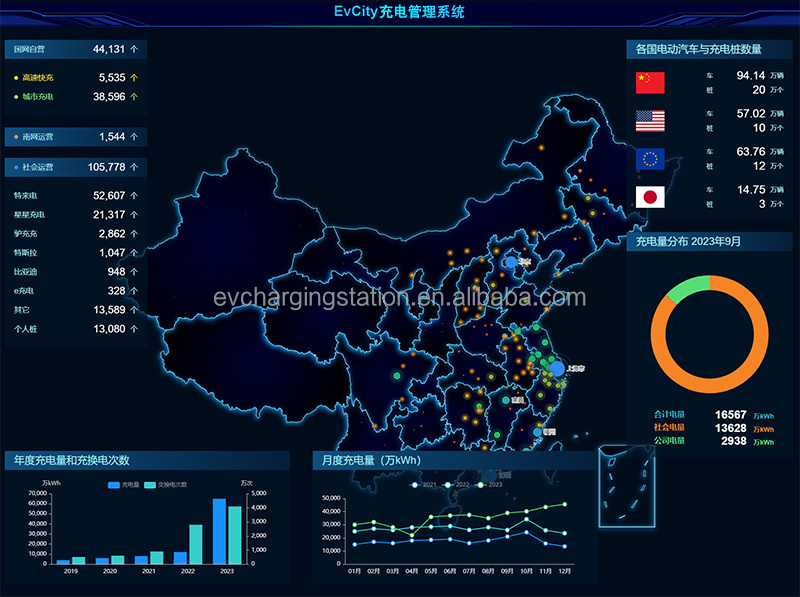Click the up arrow in the e充电 row

click(134, 291)
